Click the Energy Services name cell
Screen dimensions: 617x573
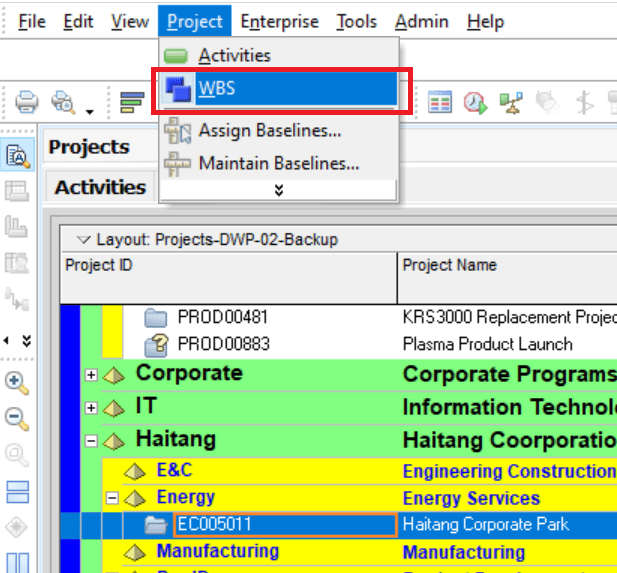coord(508,498)
